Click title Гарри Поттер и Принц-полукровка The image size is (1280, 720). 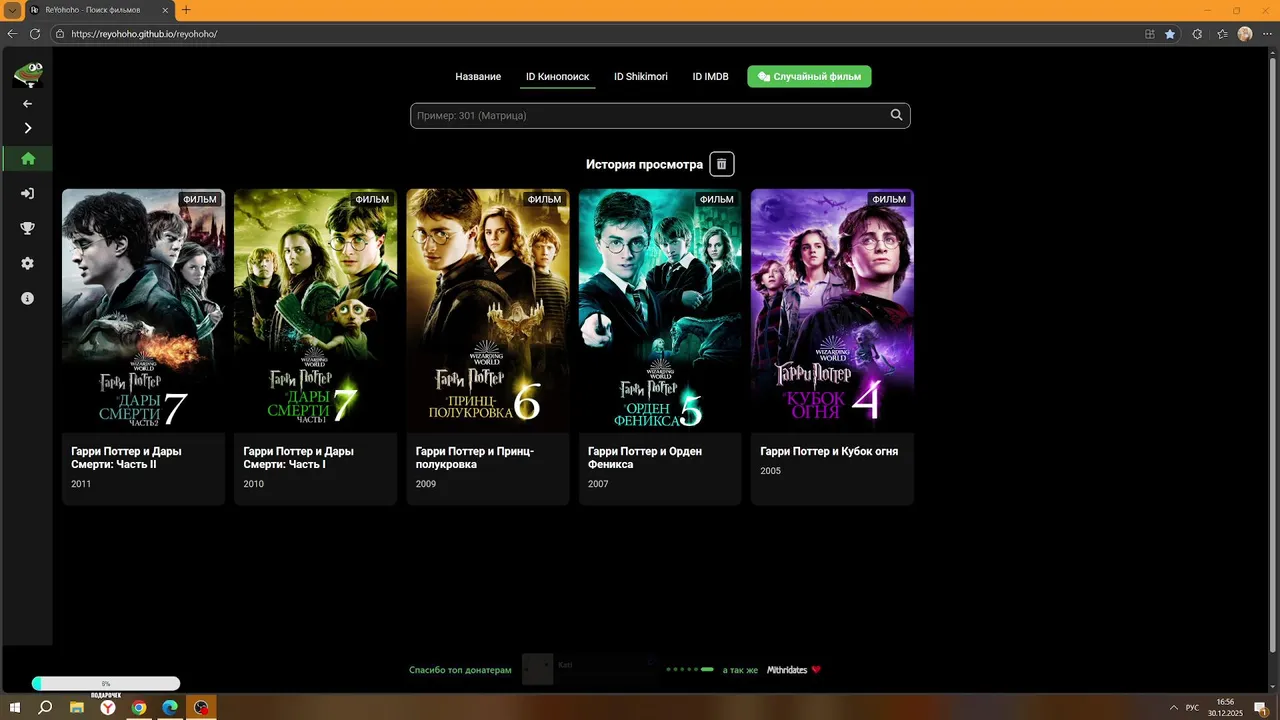point(475,458)
